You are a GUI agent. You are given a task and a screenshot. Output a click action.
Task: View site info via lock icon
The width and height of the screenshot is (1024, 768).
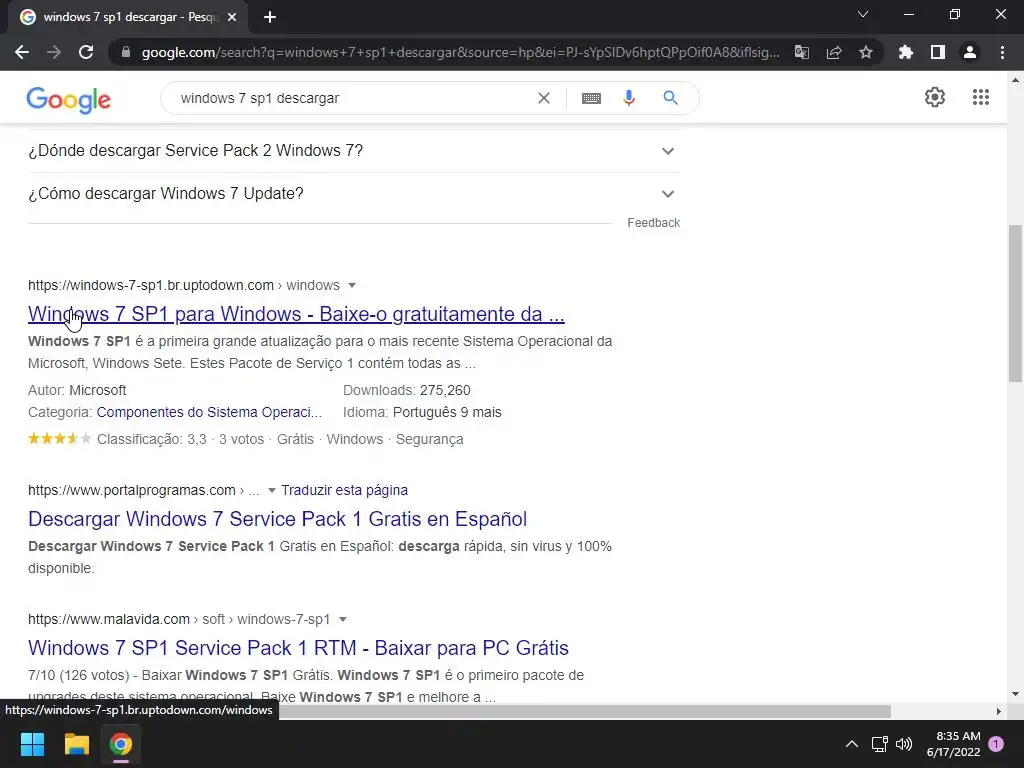(126, 52)
